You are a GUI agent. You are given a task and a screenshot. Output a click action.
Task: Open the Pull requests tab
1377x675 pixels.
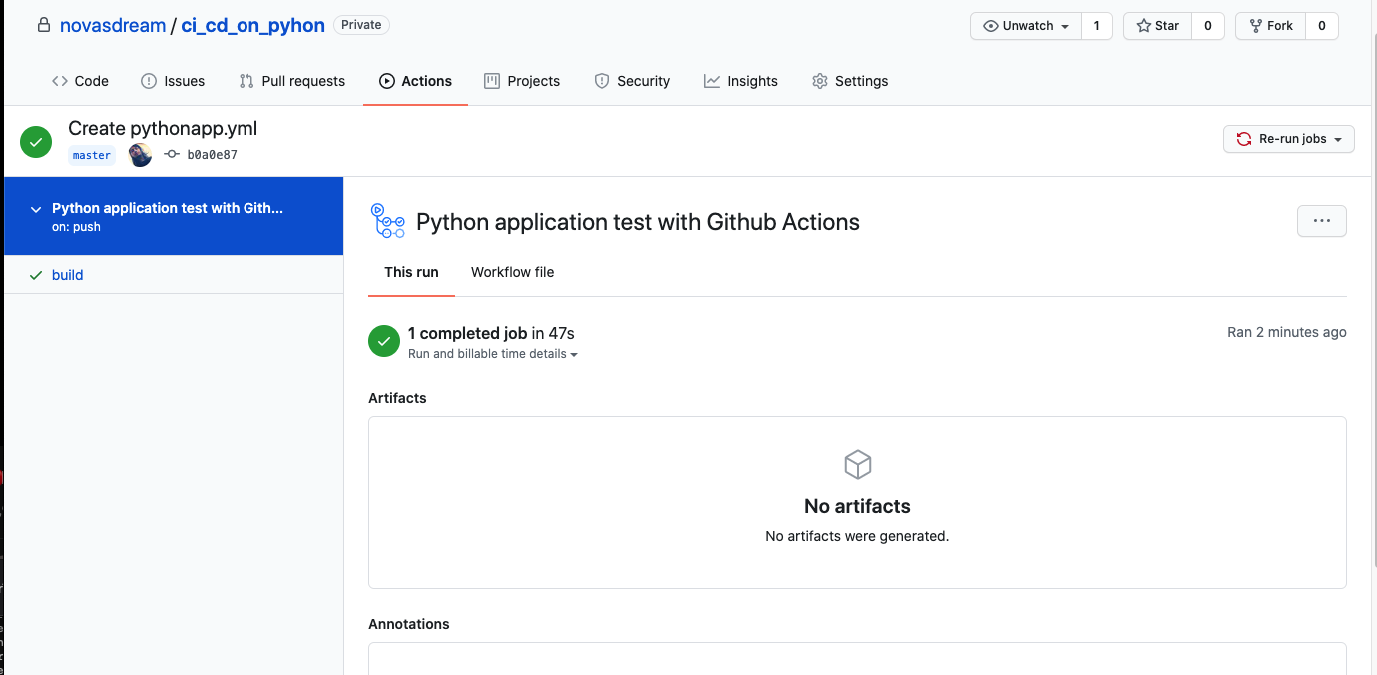(x=292, y=81)
